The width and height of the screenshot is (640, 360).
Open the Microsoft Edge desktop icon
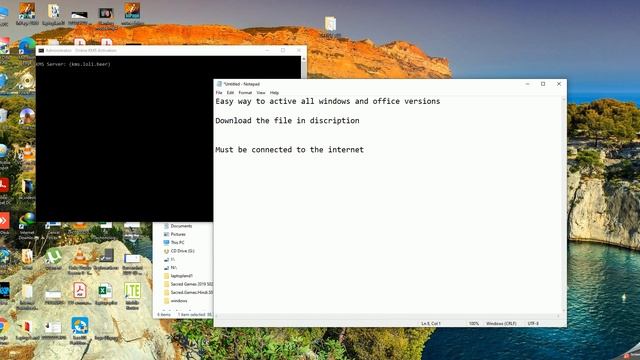tap(27, 46)
